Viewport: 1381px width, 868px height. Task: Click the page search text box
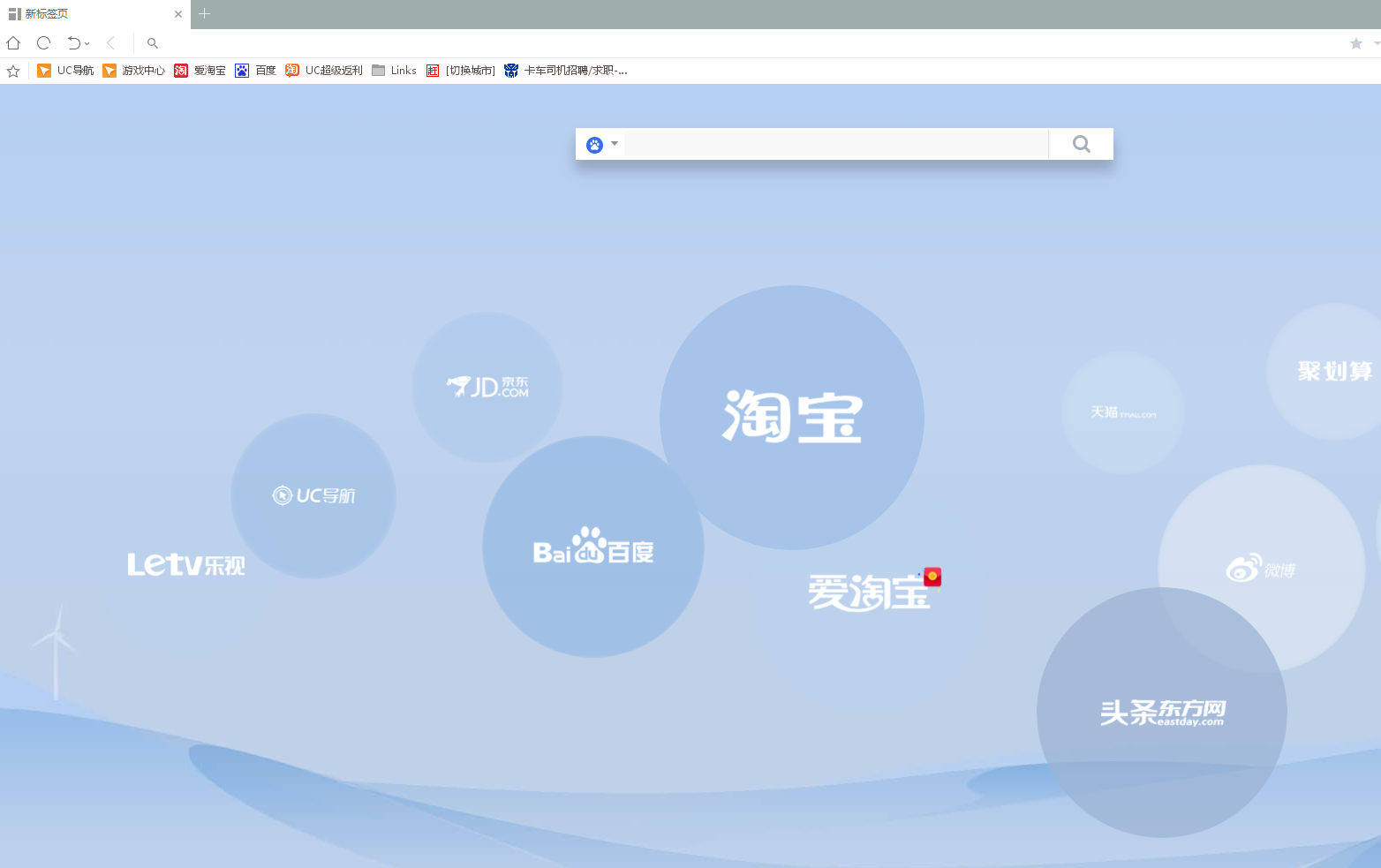click(836, 144)
